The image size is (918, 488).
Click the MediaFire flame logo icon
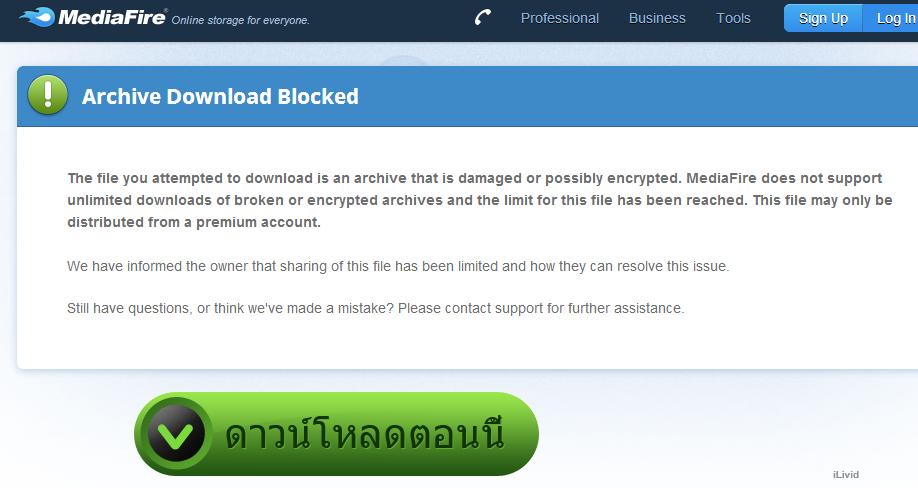37,17
